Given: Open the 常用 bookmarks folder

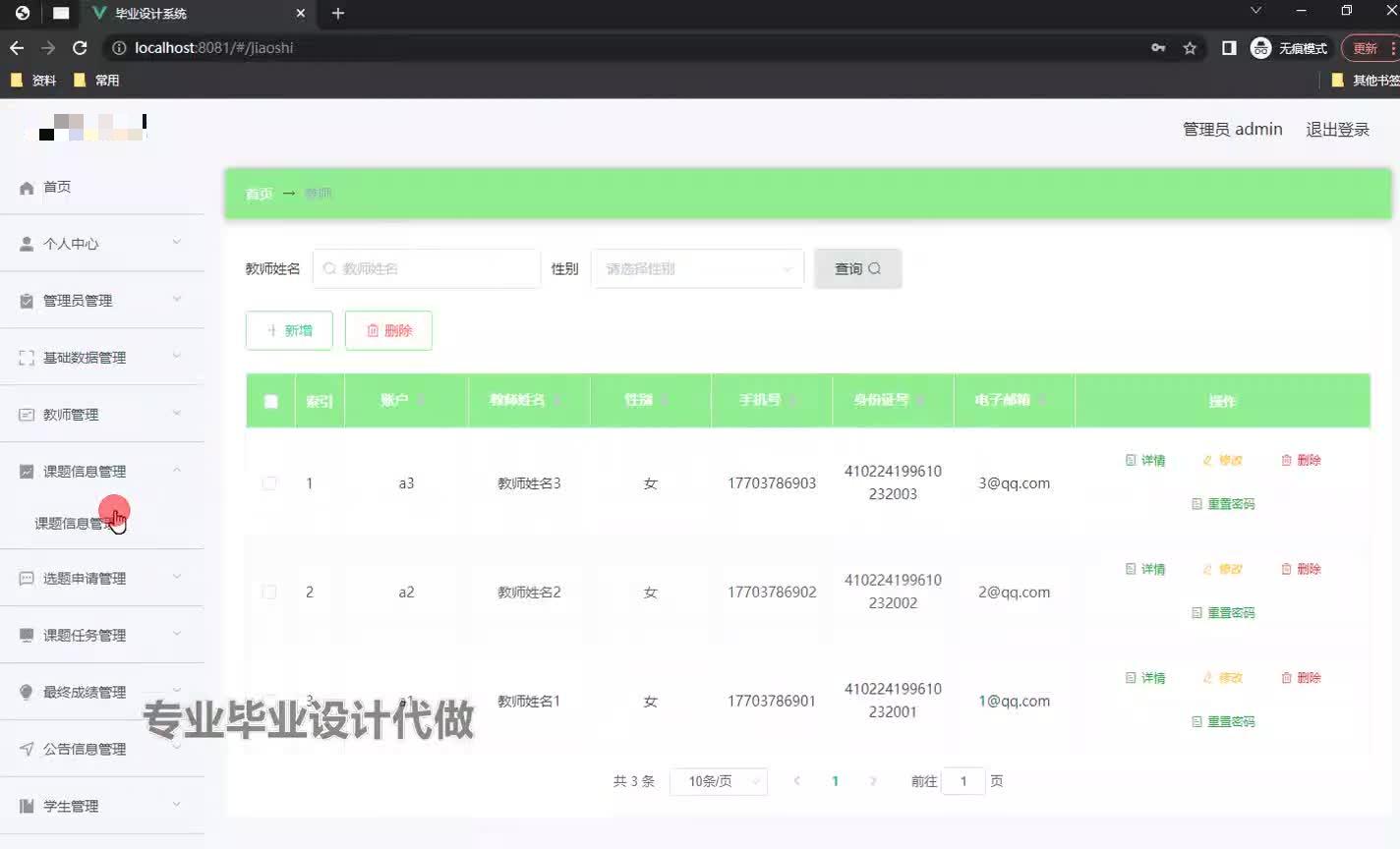Looking at the screenshot, I should 96,81.
